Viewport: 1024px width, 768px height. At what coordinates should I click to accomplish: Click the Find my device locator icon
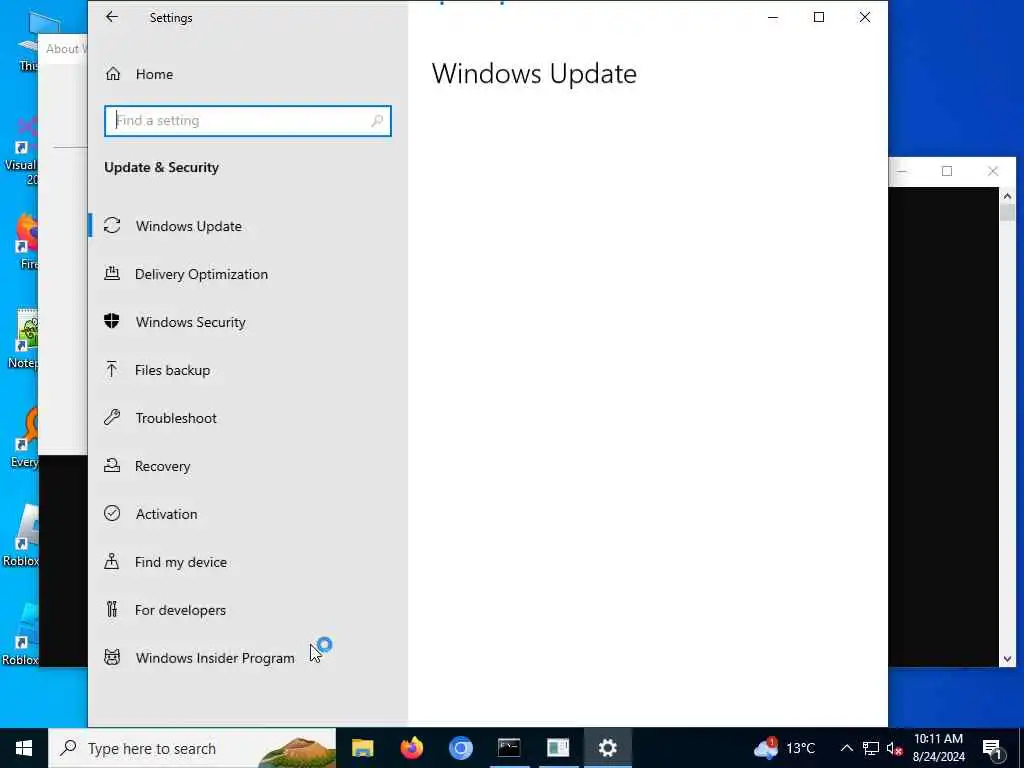112,561
